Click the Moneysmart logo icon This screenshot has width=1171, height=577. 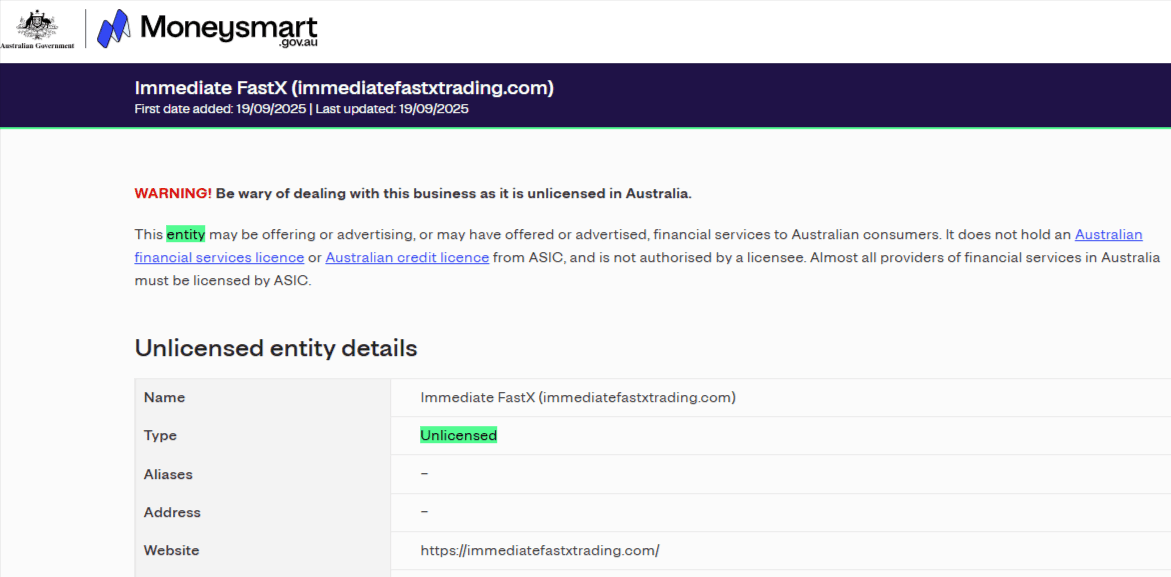[115, 28]
